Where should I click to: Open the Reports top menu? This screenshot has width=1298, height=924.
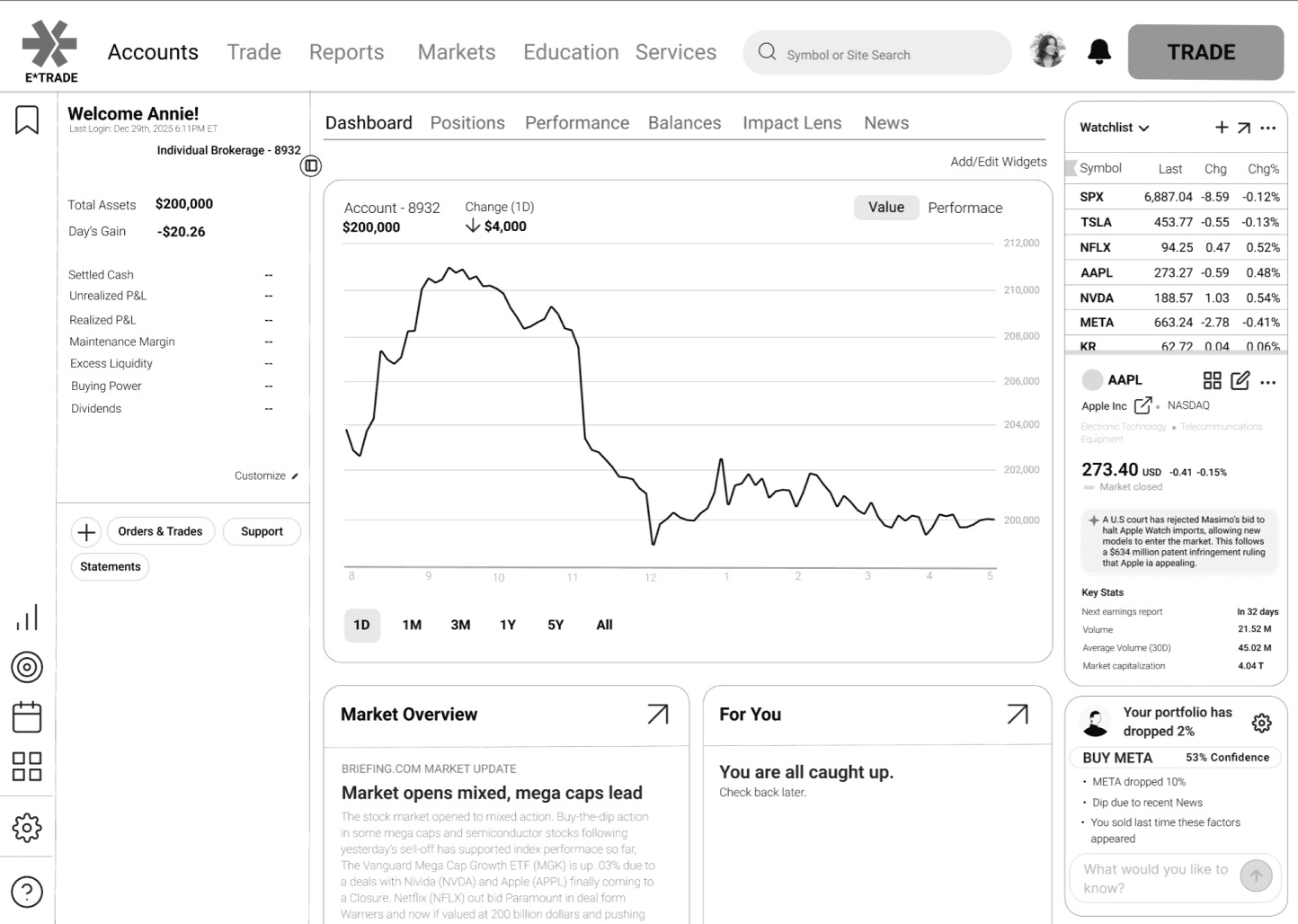tap(346, 52)
